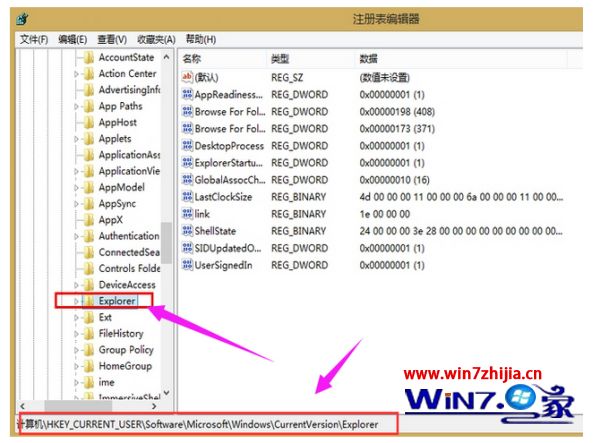Image resolution: width=600 pixels, height=443 pixels.
Task: Select the Explorer key label
Action: pyautogui.click(x=117, y=301)
